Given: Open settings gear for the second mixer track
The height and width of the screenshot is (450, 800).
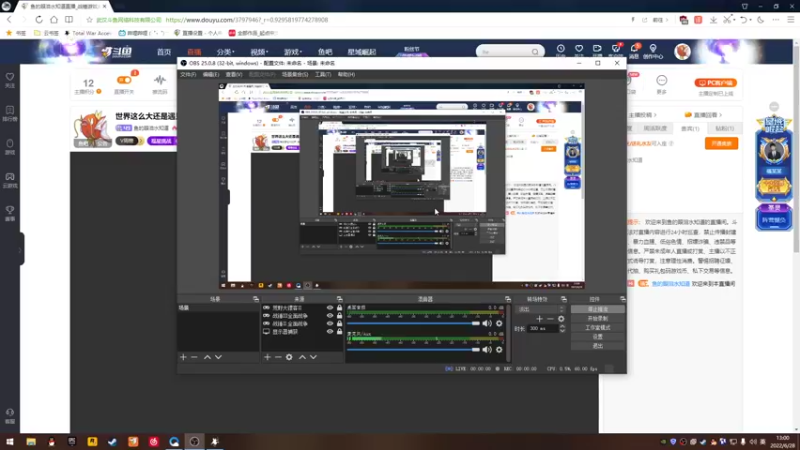Looking at the screenshot, I should 499,349.
